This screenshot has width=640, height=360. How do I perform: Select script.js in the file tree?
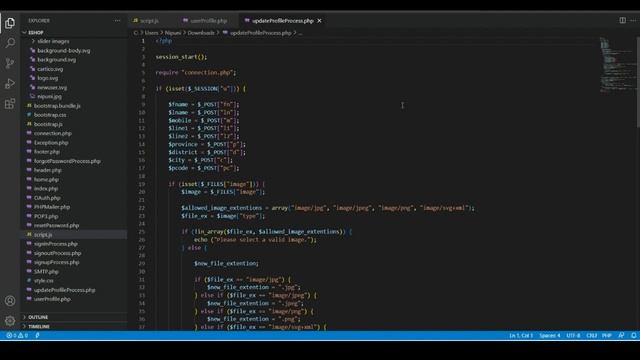pos(43,235)
